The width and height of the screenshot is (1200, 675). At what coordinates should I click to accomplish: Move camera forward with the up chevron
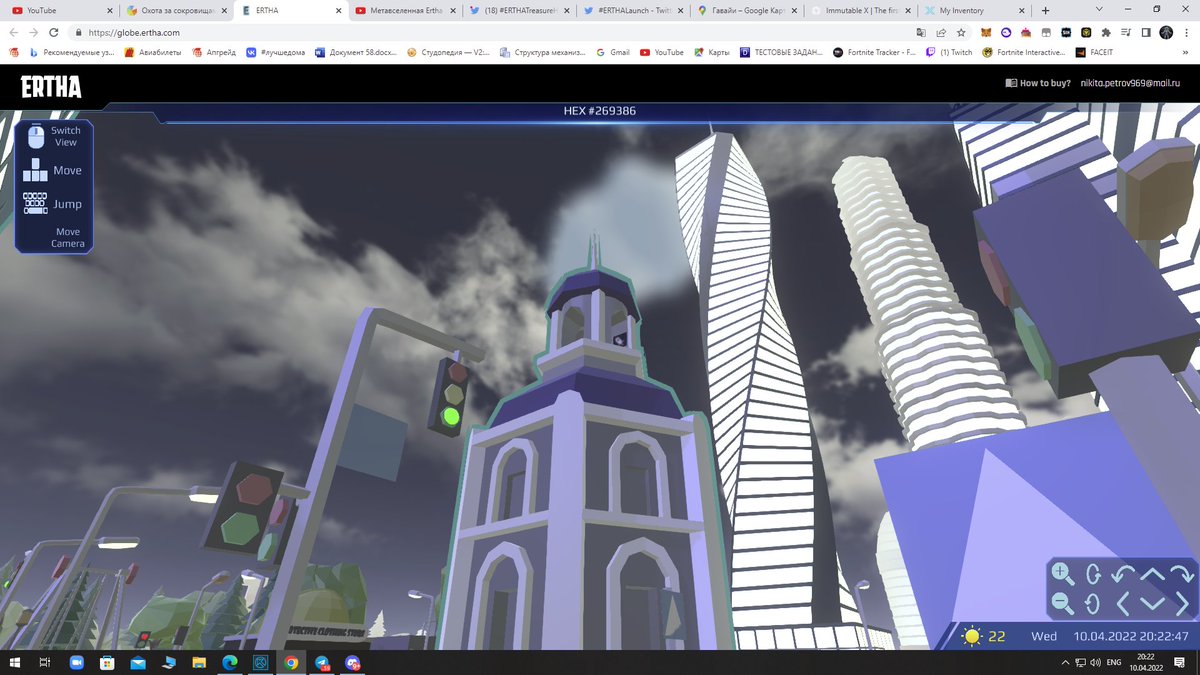1153,574
